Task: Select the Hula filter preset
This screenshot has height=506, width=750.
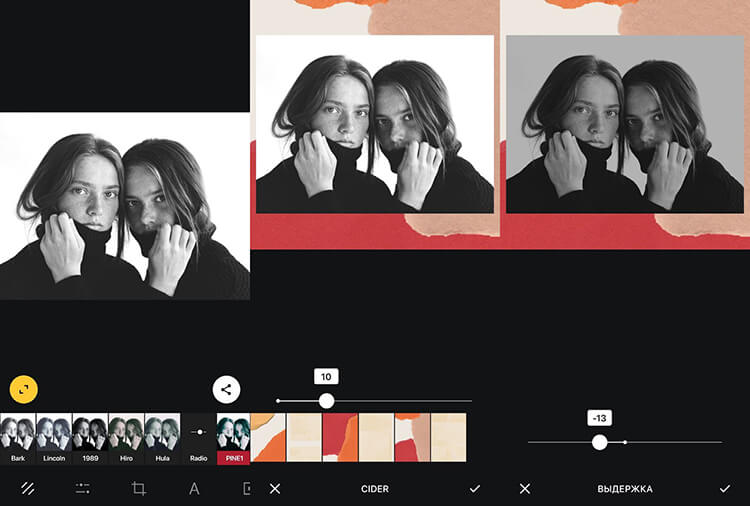Action: (x=162, y=438)
